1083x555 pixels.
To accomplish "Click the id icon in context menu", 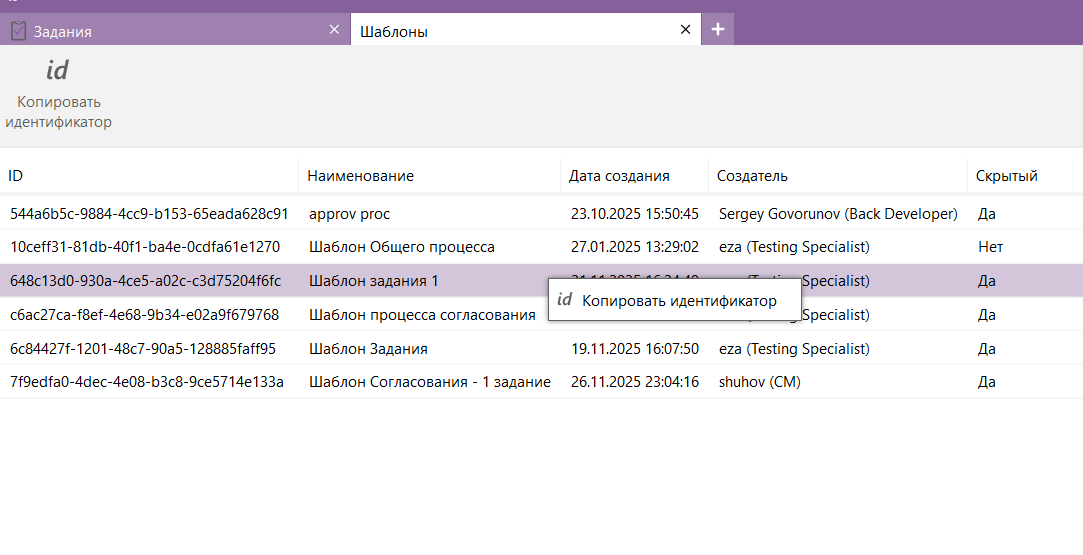I will pos(565,300).
